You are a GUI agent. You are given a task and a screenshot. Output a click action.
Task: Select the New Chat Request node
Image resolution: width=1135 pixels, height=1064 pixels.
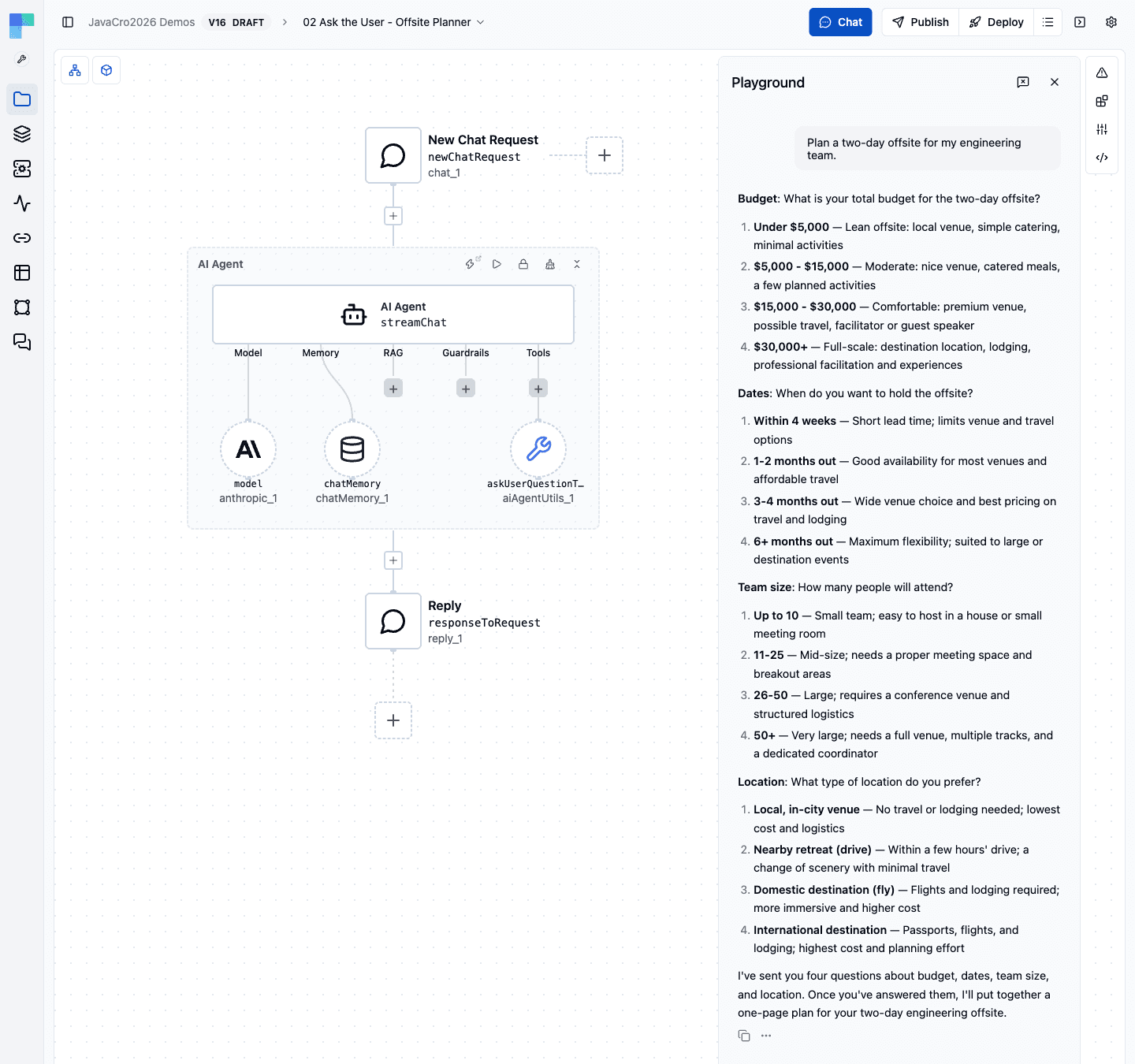393,155
